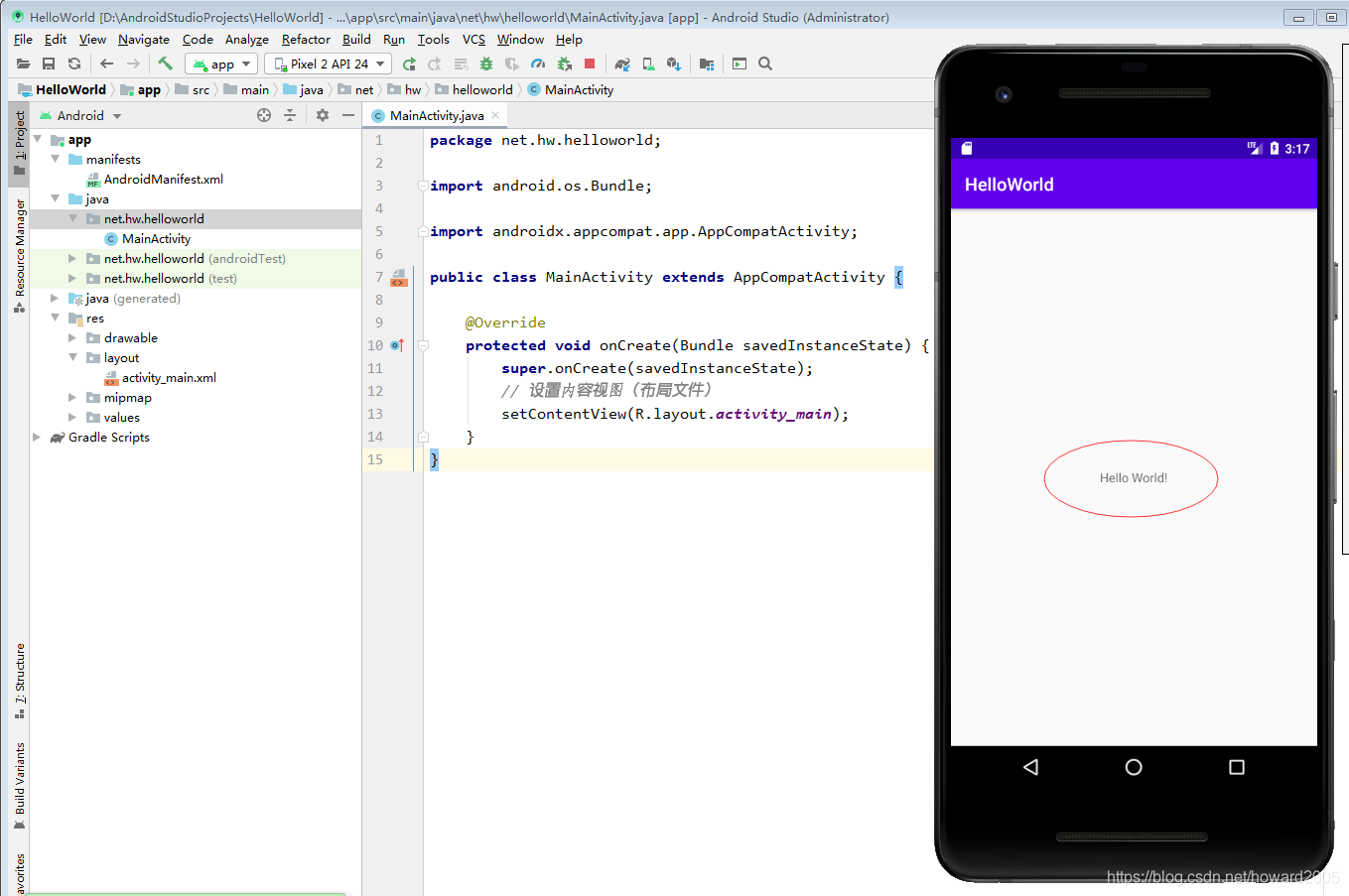Click the src breadcrumb folder

tap(193, 89)
